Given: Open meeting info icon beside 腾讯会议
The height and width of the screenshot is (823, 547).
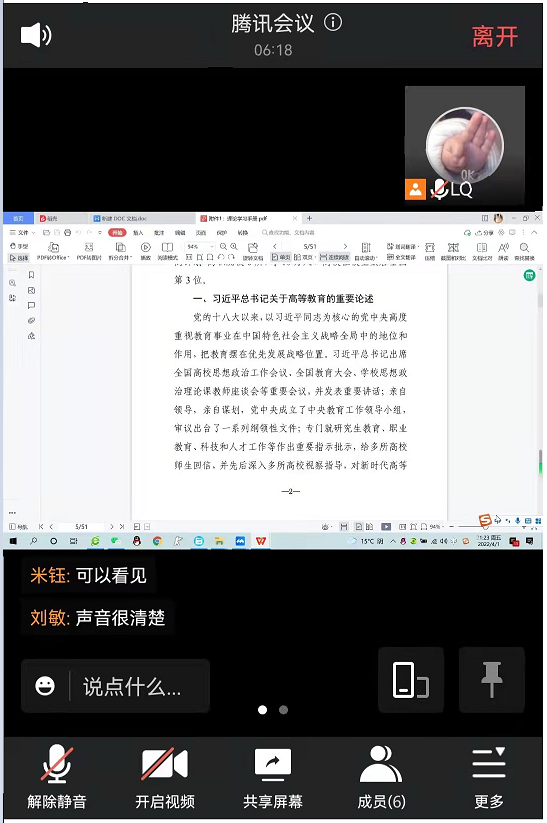Looking at the screenshot, I should [333, 22].
